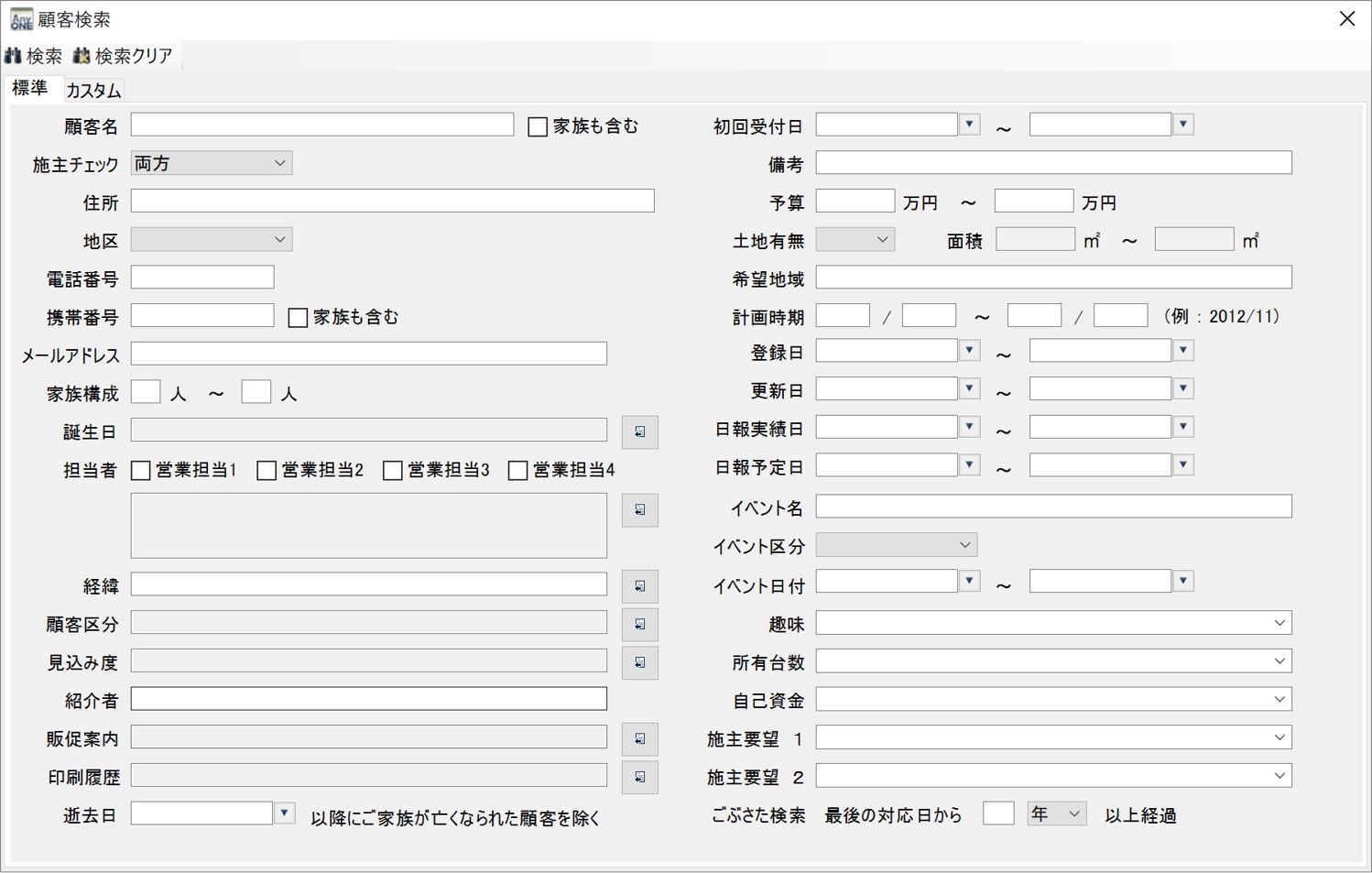The image size is (1372, 873).
Task: Close the 顧客検索 window
Action: tap(1346, 19)
